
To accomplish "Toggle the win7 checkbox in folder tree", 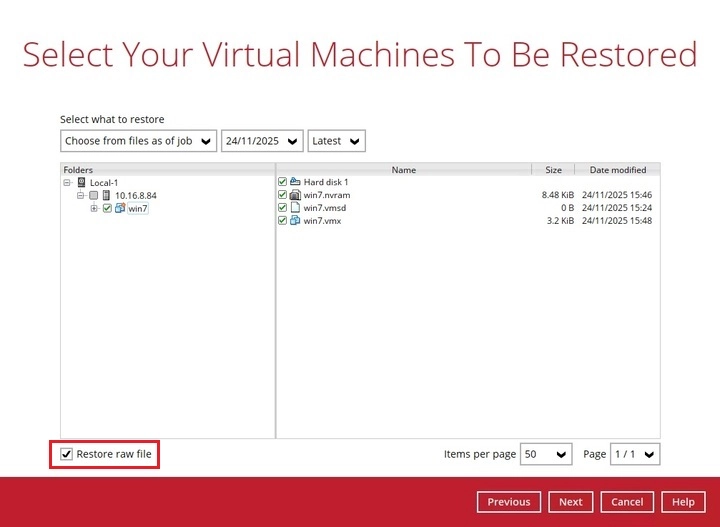I will click(107, 208).
